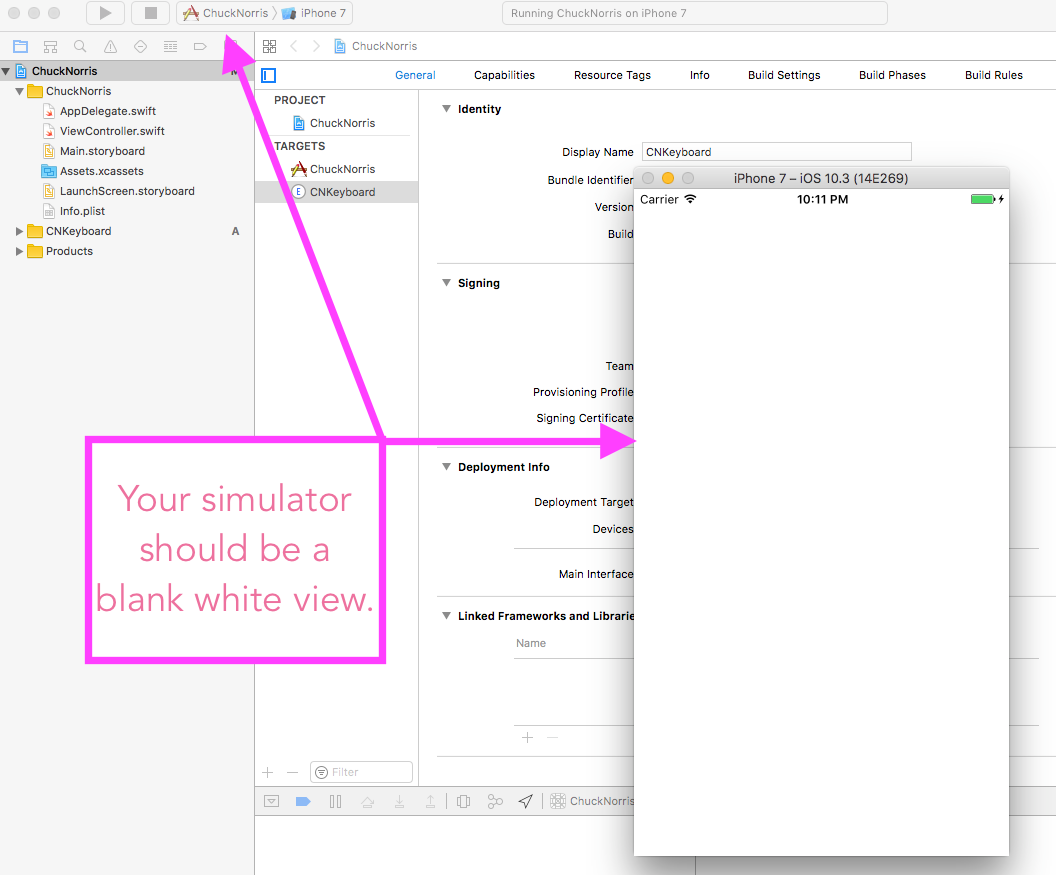The image size is (1056, 875).
Task: Switch to the General tab
Action: [x=415, y=75]
